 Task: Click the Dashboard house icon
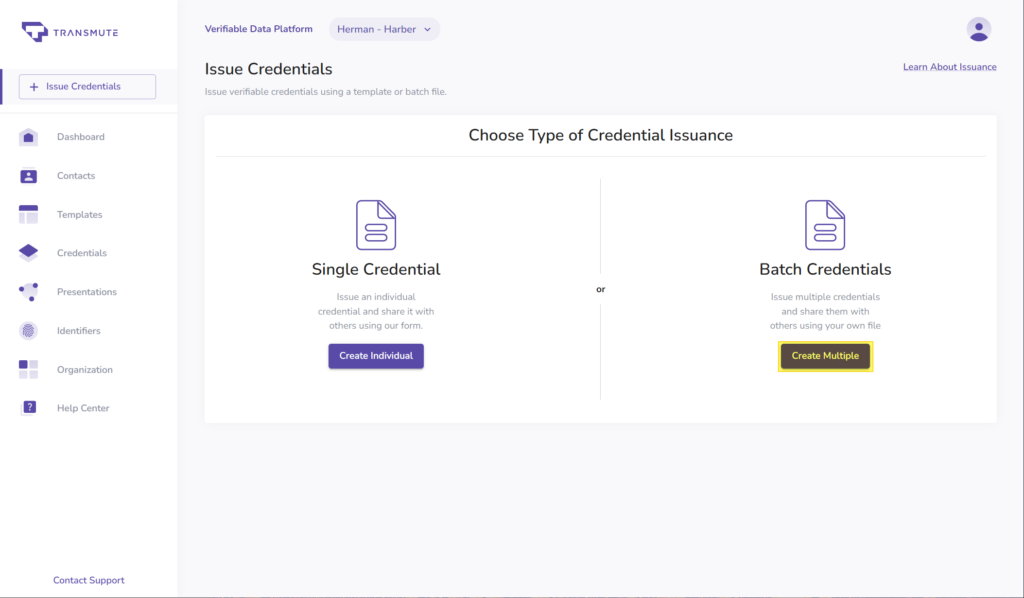click(28, 137)
